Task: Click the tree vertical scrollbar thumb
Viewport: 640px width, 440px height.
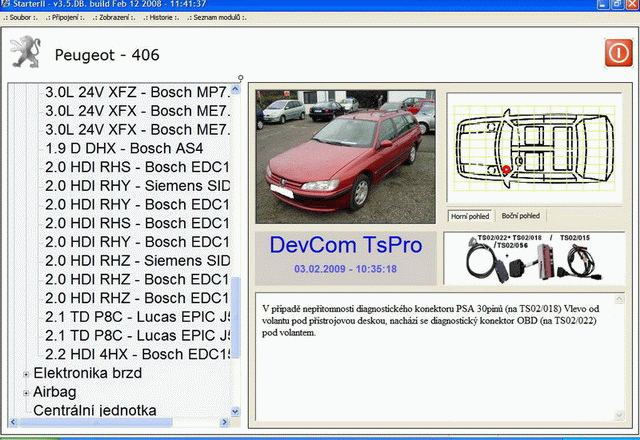Action: coord(236,318)
